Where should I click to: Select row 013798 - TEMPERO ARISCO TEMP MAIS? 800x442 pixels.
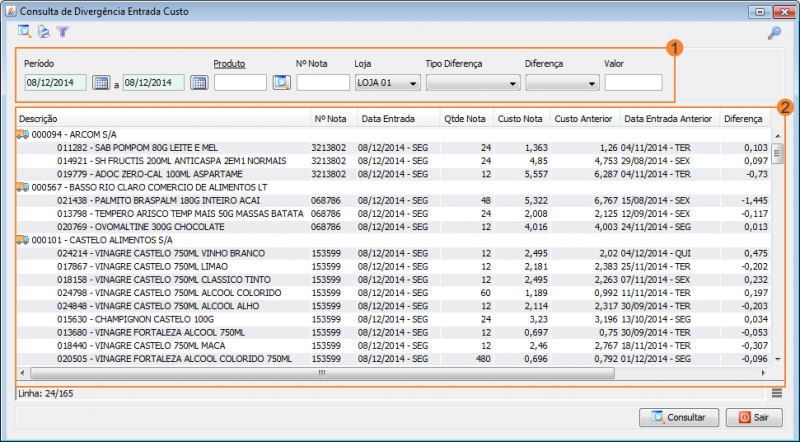coord(393,213)
